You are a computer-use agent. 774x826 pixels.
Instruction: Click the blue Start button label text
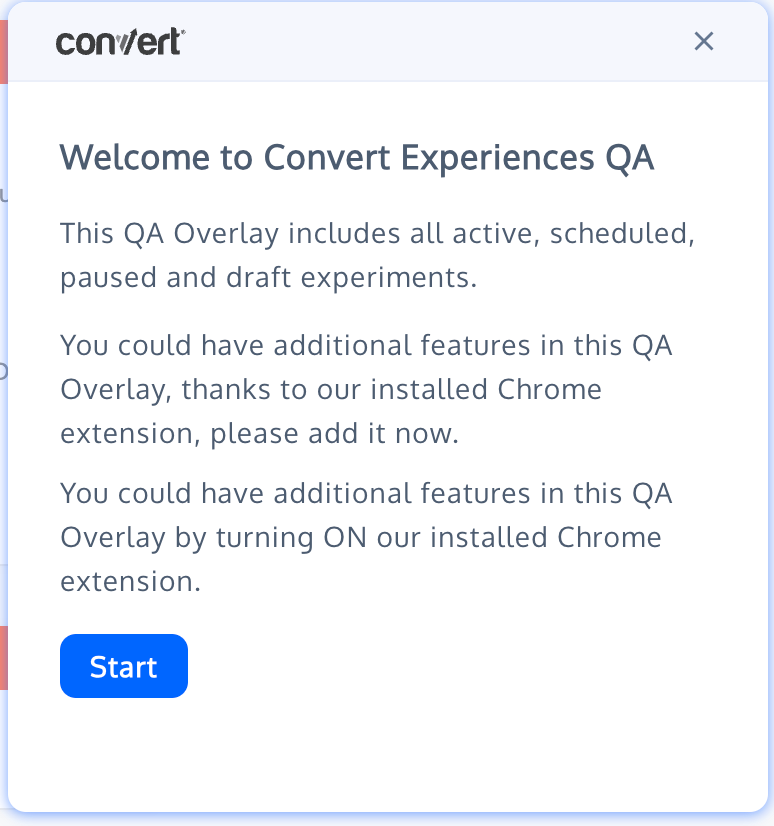(x=123, y=666)
